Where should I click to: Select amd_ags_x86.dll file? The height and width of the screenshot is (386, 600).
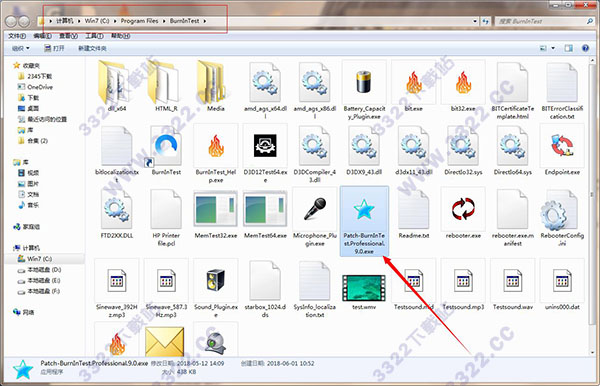tap(315, 90)
